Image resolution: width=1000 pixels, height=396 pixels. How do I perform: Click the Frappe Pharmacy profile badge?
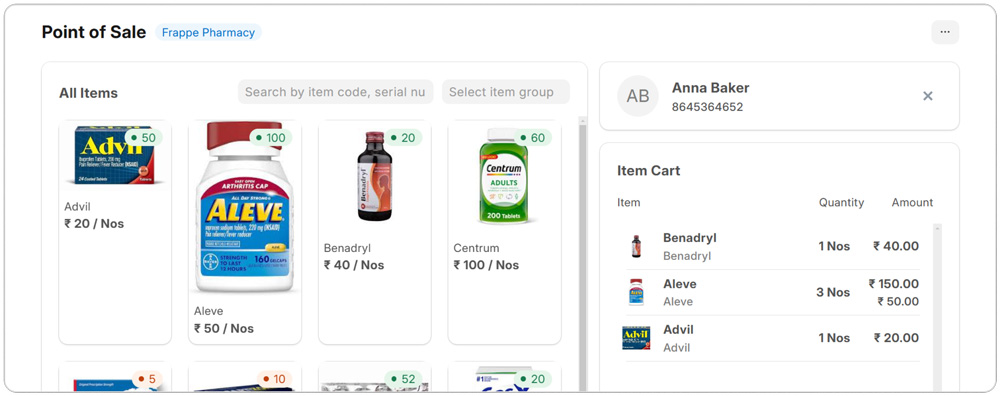pyautogui.click(x=208, y=33)
